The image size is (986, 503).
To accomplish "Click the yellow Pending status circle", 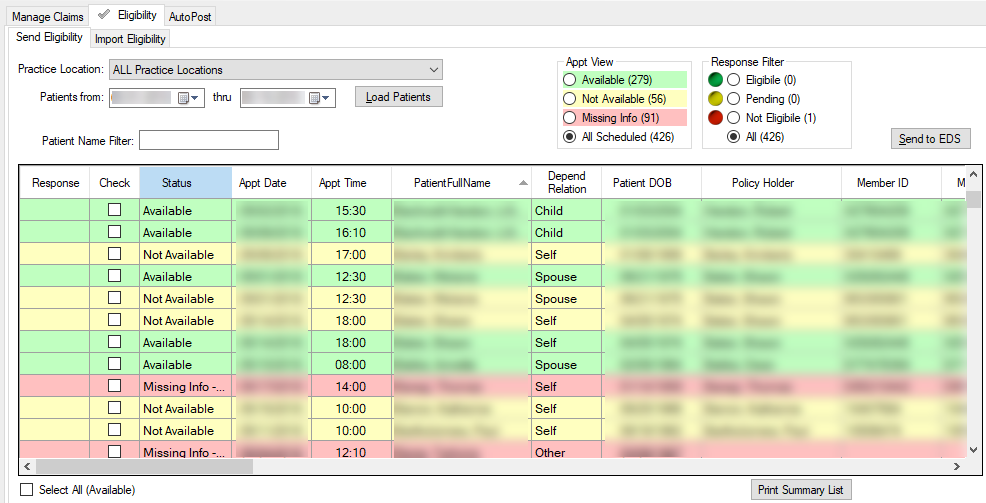I will [x=715, y=99].
